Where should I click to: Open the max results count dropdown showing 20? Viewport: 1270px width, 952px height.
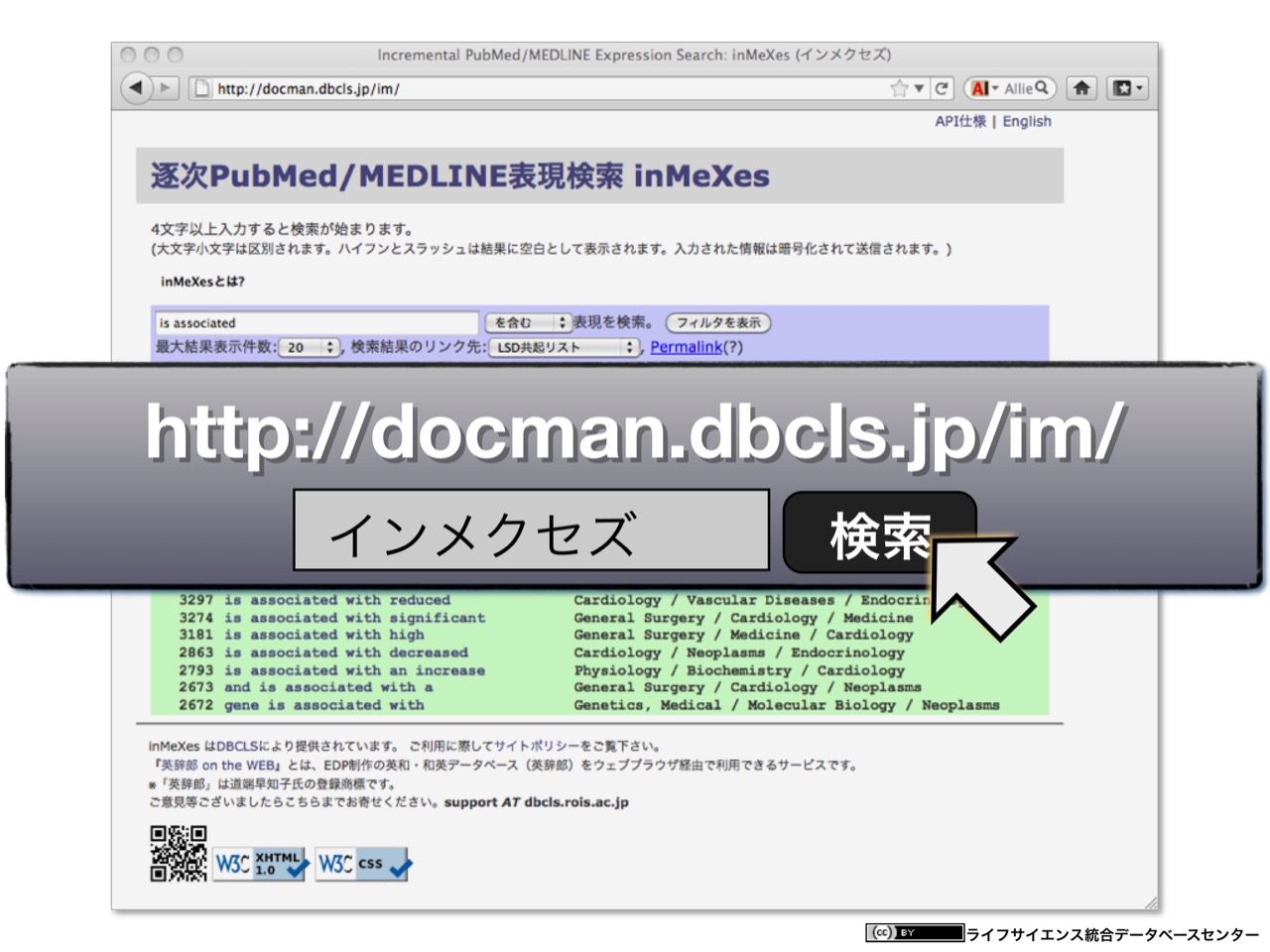[x=308, y=347]
